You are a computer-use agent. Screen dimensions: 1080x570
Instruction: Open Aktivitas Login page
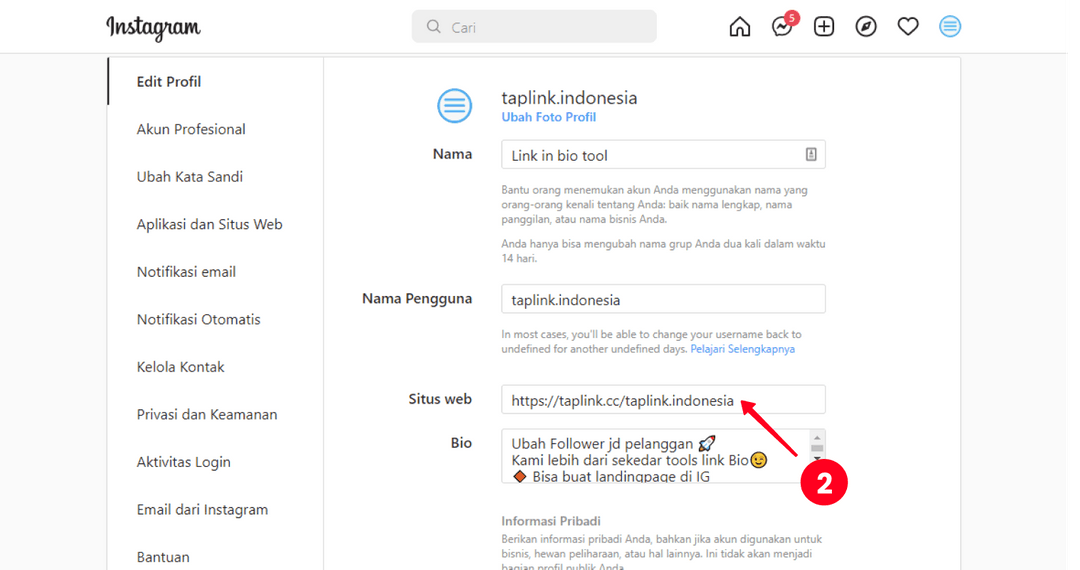pos(183,462)
